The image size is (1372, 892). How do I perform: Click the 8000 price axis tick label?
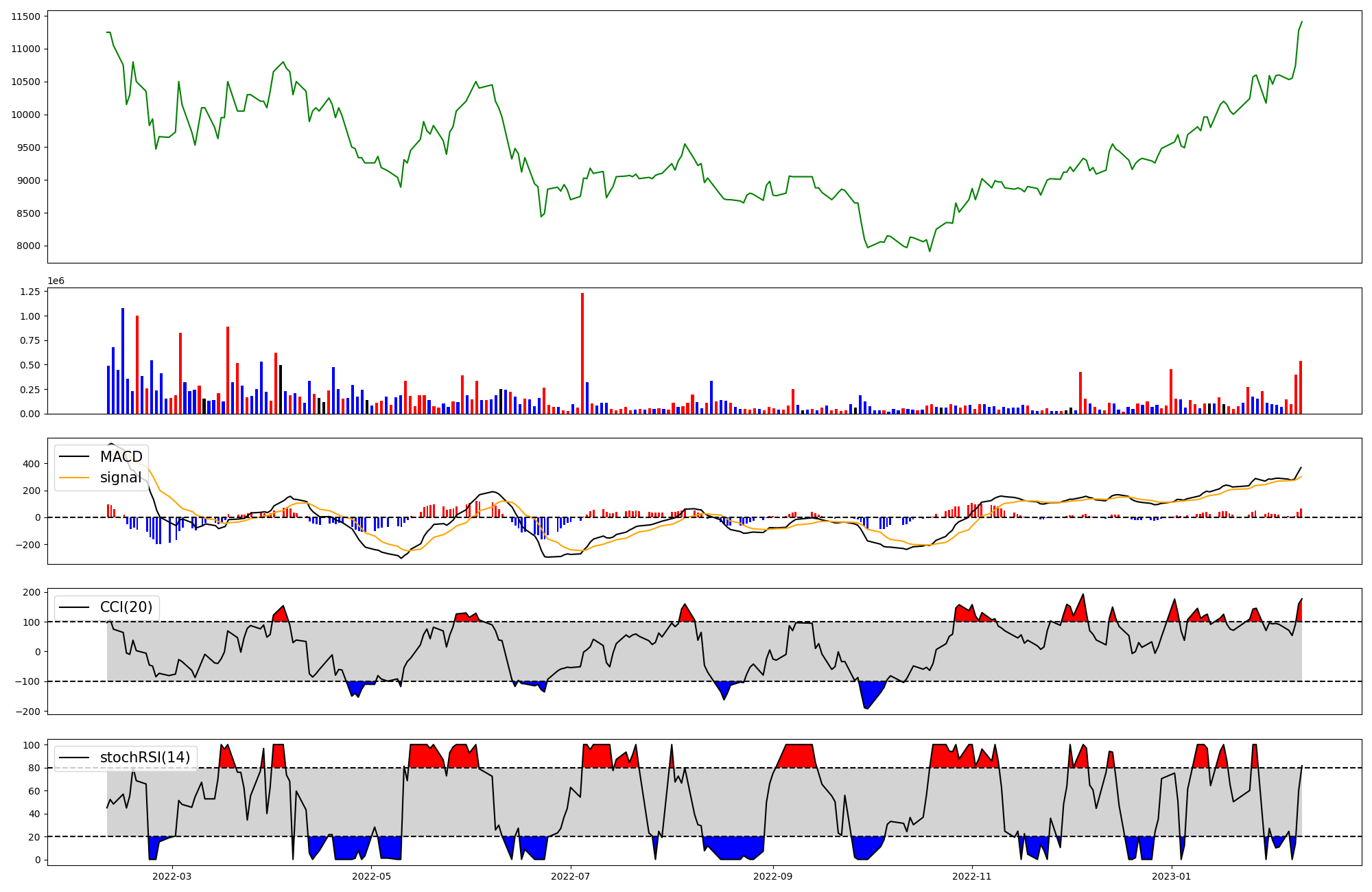pos(29,246)
